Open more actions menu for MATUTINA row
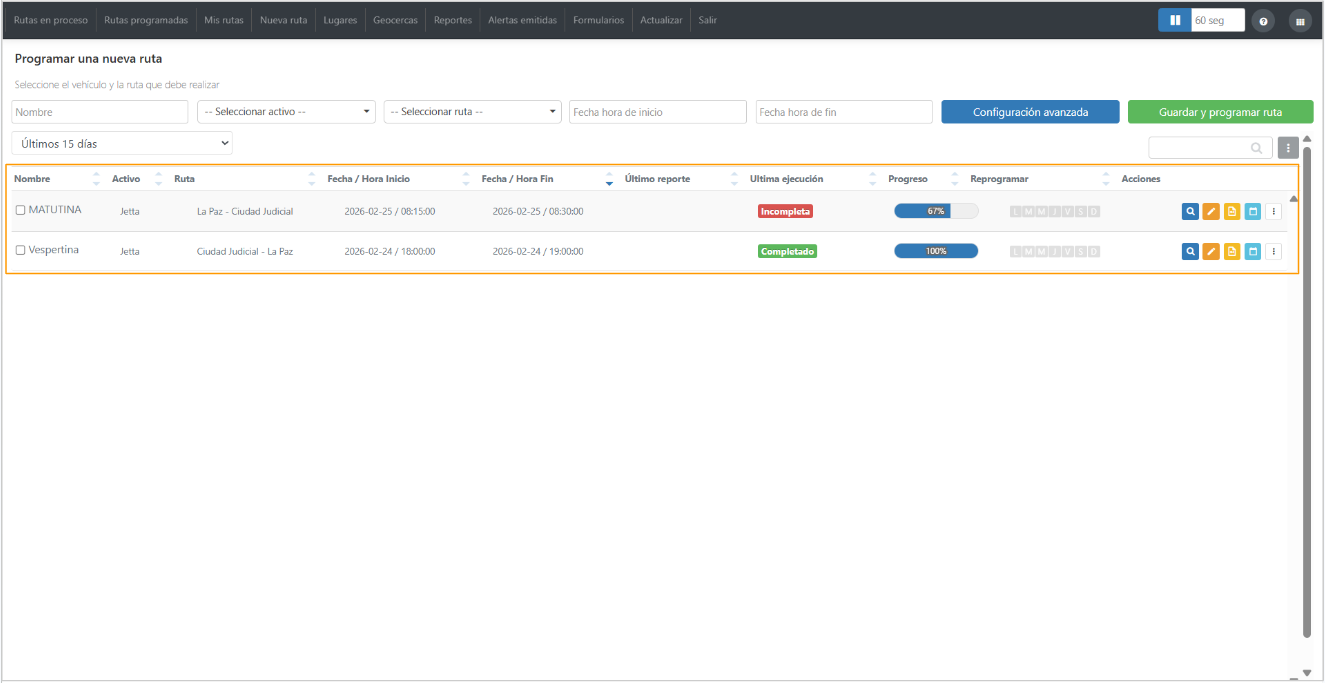 click(x=1273, y=211)
